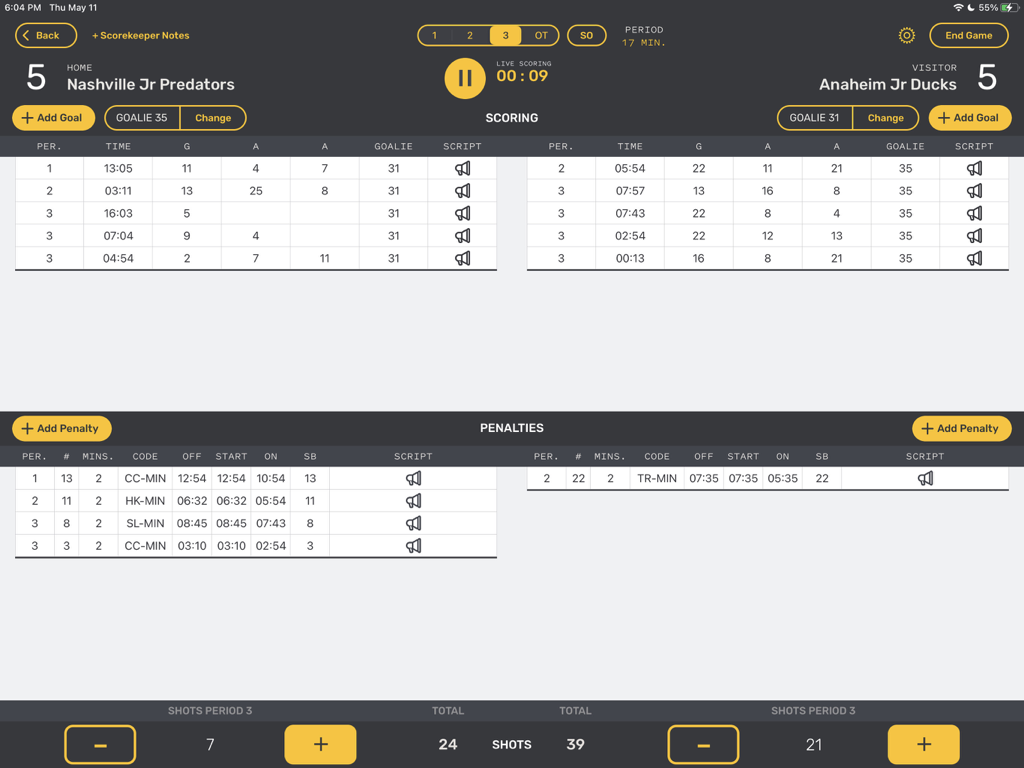Play script for Anaheim's TR-MIN penalty
Image resolution: width=1024 pixels, height=768 pixels.
[x=924, y=478]
